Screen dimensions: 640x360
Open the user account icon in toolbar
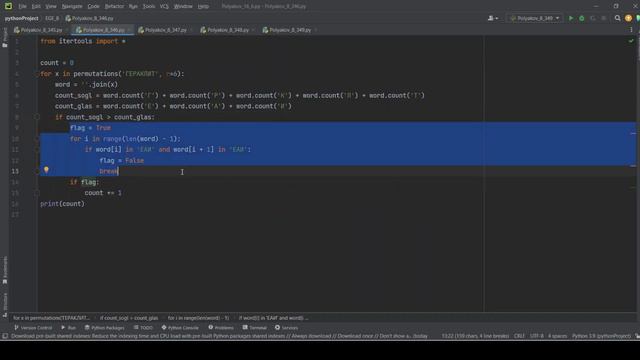tap(493, 18)
